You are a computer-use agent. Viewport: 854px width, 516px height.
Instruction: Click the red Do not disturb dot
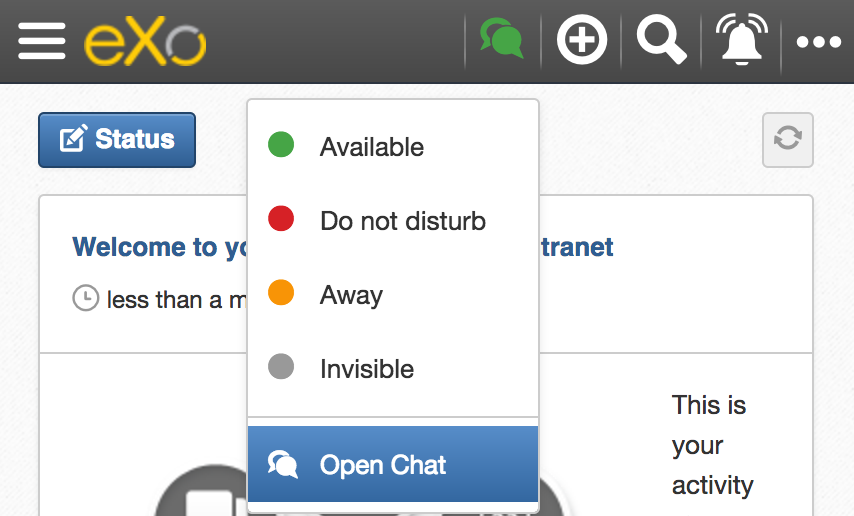pyautogui.click(x=281, y=220)
